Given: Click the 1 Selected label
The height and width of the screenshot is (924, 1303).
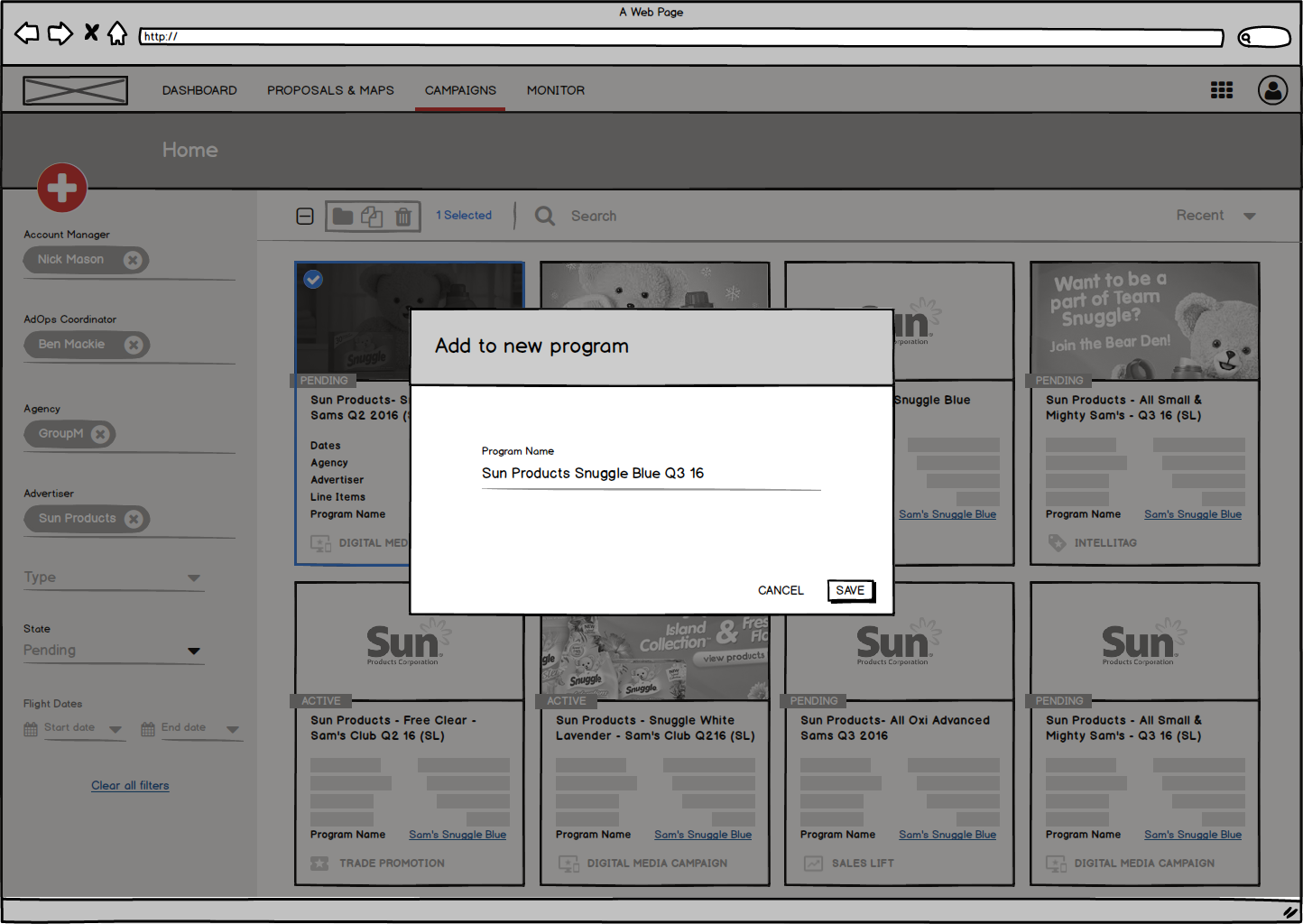Looking at the screenshot, I should point(464,215).
